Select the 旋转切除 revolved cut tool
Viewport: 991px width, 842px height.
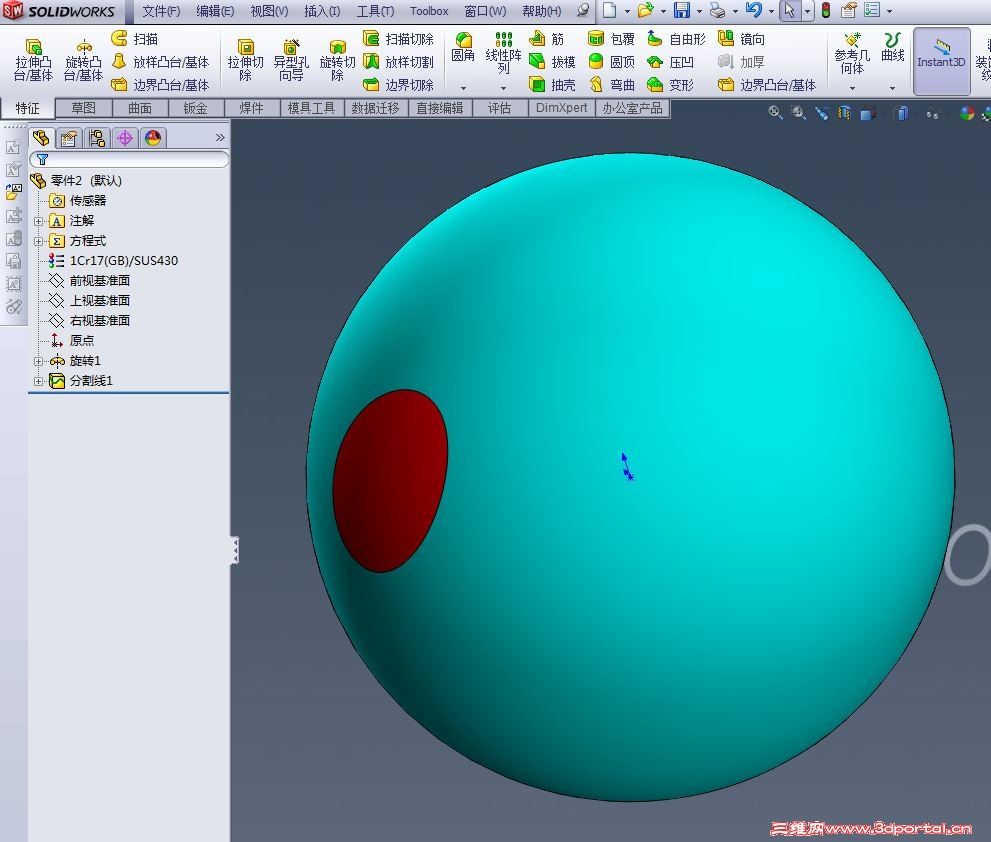337,60
